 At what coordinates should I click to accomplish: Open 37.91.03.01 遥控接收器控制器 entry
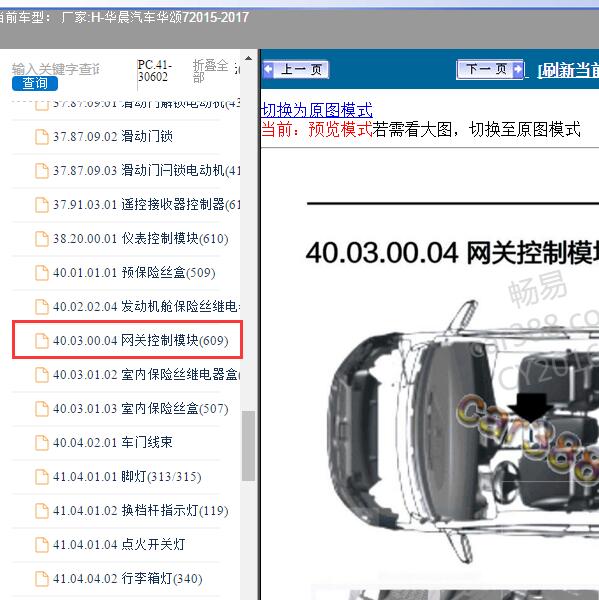click(147, 204)
